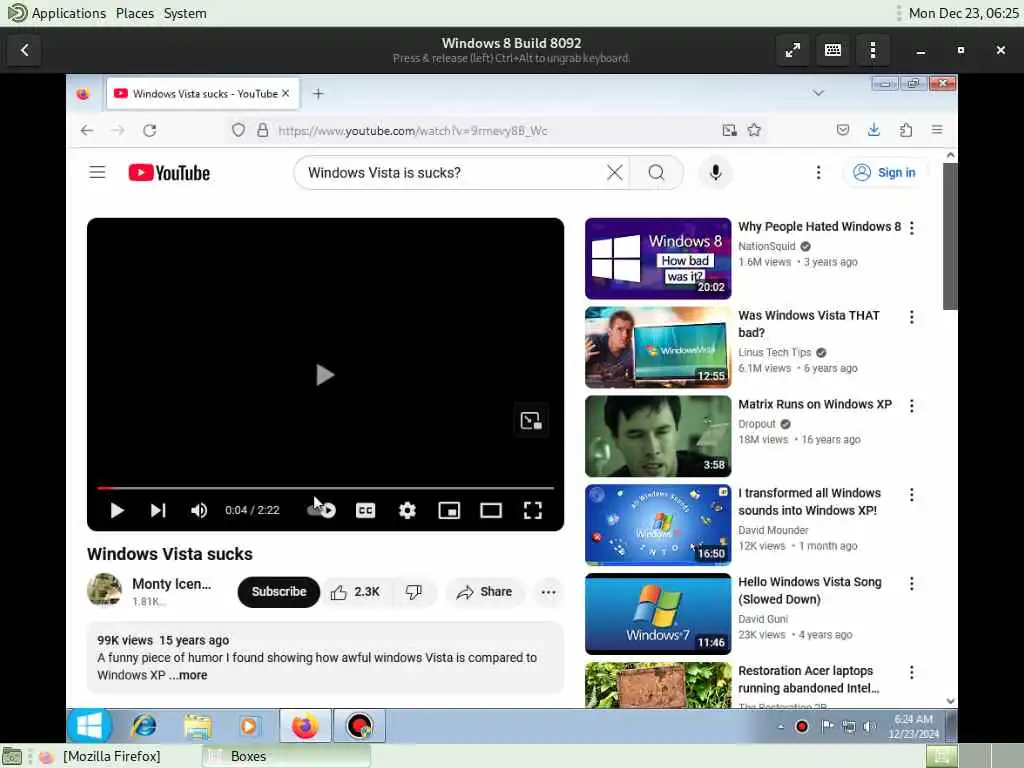
Task: Open options menu for Was Windows Vista THAT bad
Action: 912,317
